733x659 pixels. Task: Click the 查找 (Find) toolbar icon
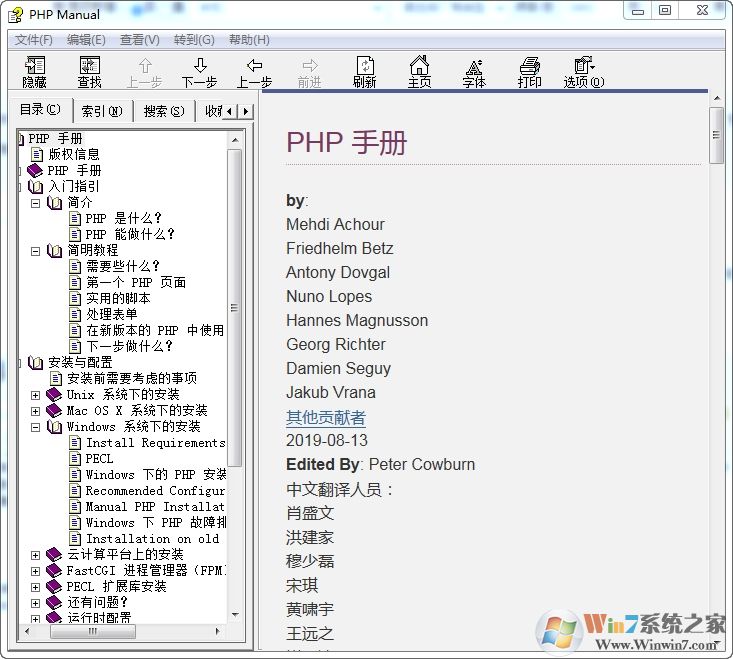click(89, 66)
